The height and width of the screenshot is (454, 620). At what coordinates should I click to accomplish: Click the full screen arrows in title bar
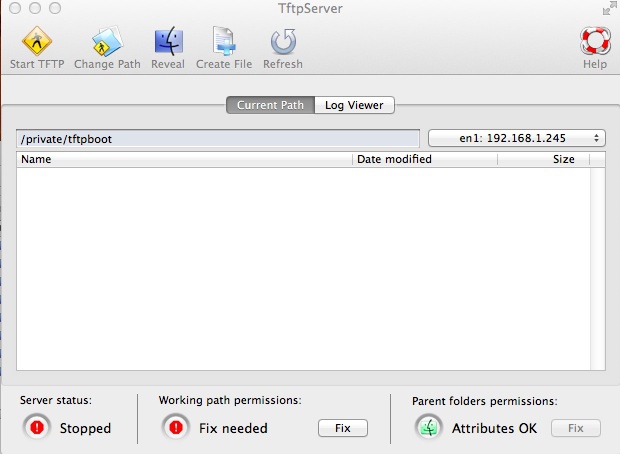point(609,8)
